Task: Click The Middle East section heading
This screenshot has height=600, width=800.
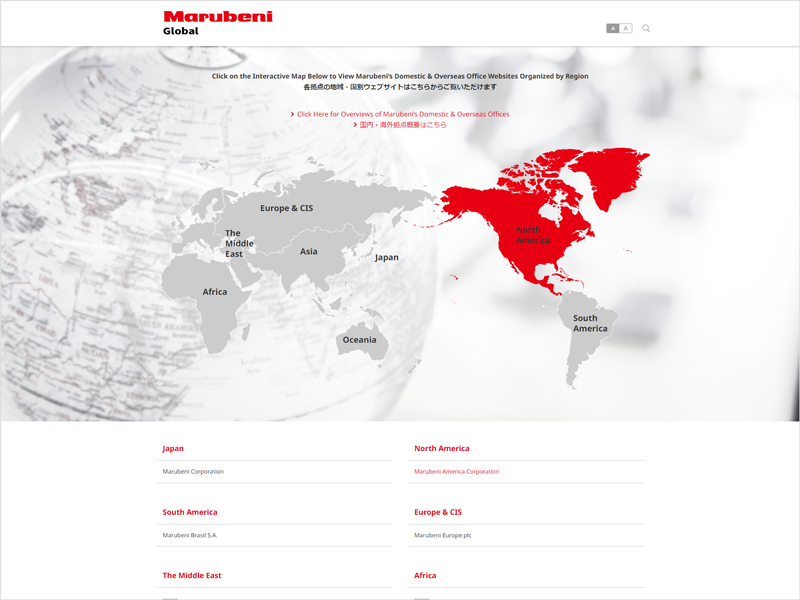Action: [192, 576]
